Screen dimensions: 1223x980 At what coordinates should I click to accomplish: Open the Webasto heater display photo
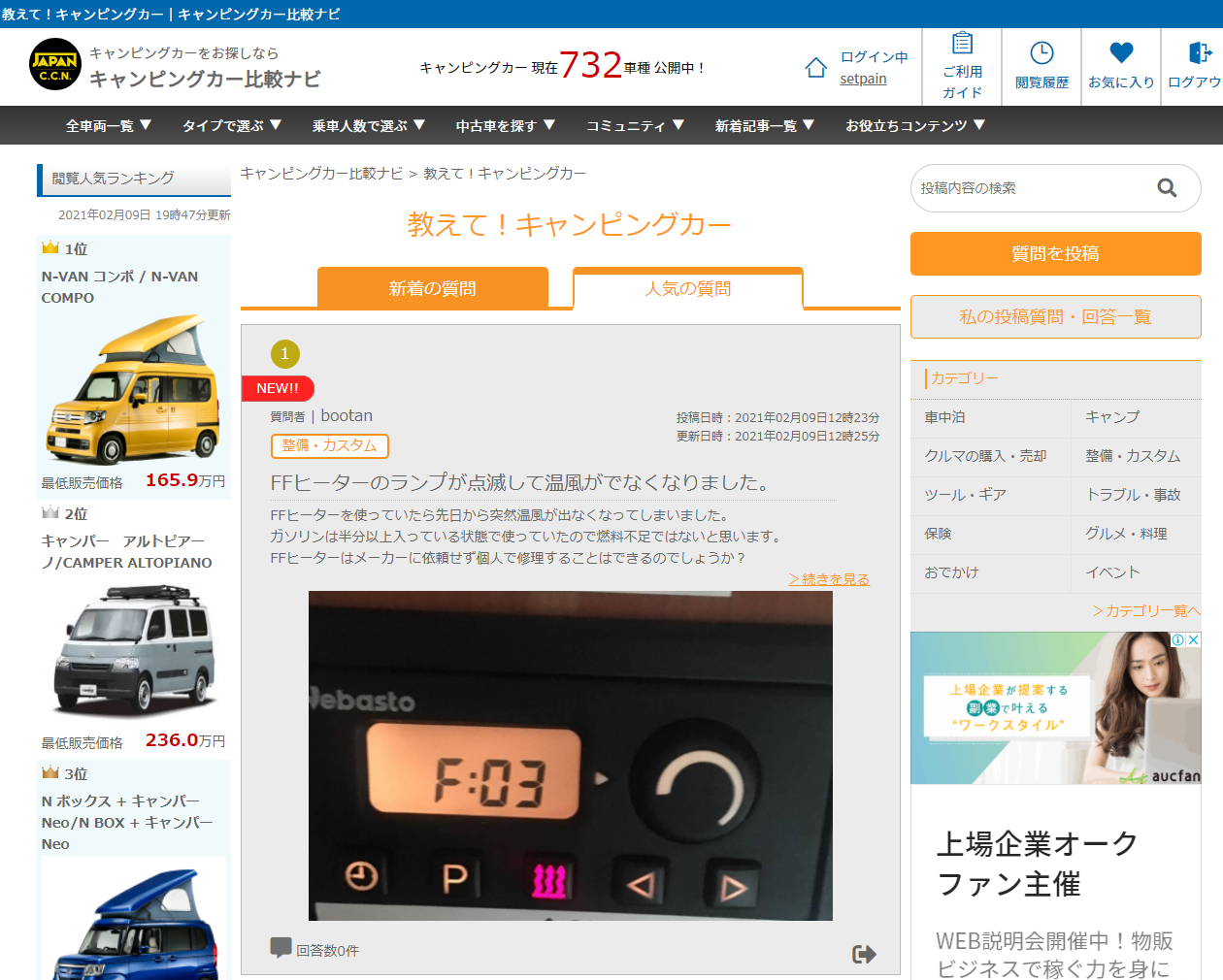coord(570,755)
